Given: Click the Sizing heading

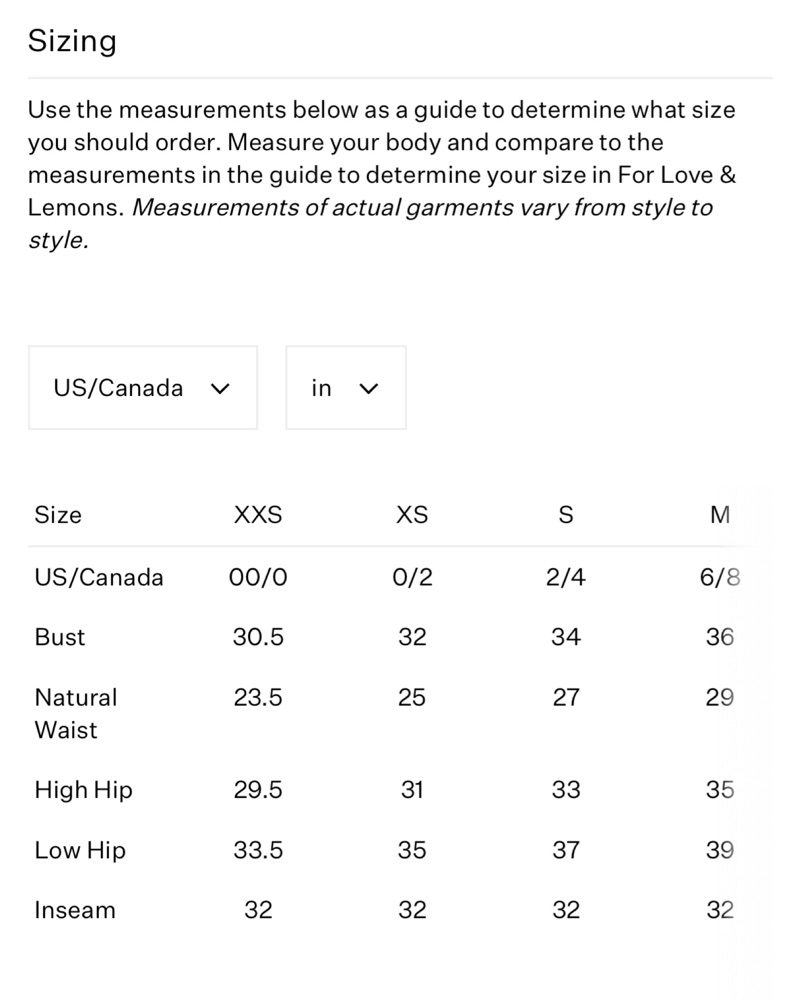Looking at the screenshot, I should pos(72,41).
